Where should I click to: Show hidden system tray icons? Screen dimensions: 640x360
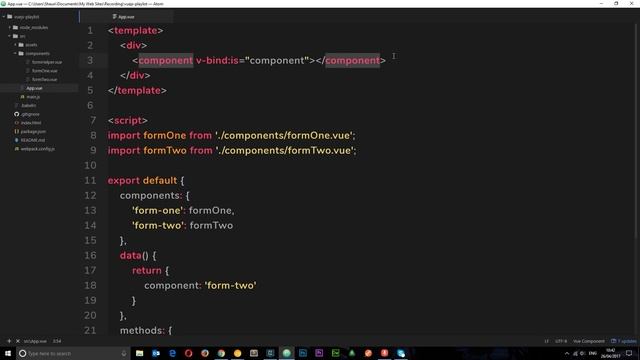coord(567,353)
